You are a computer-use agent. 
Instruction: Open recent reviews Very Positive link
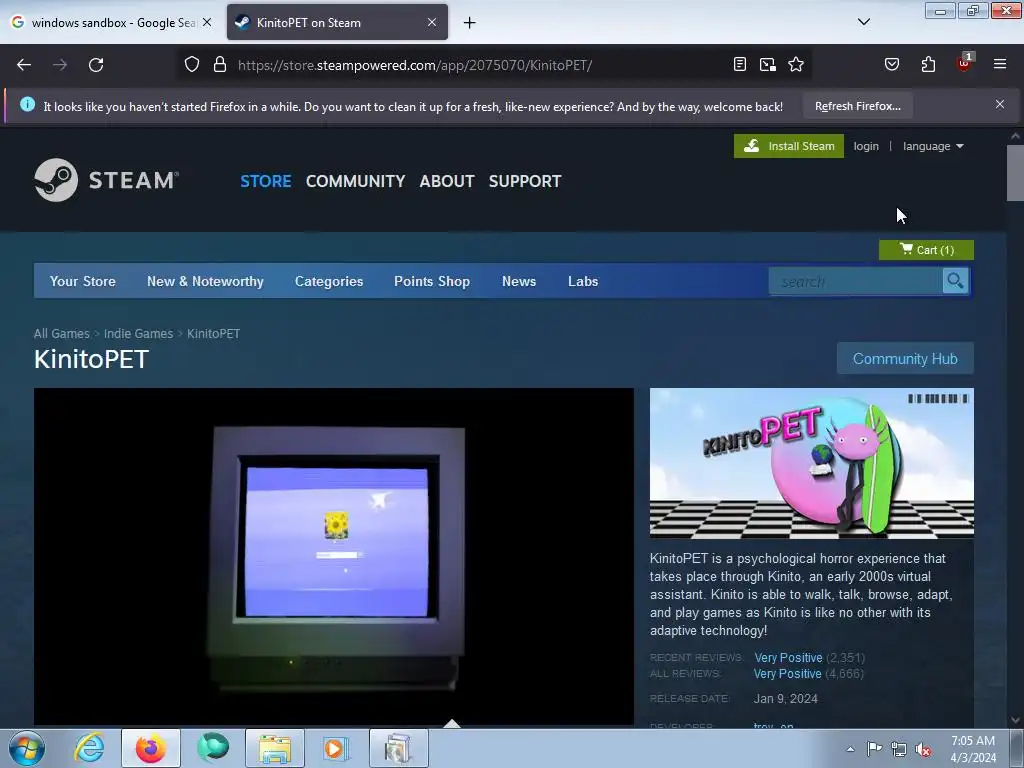click(788, 658)
